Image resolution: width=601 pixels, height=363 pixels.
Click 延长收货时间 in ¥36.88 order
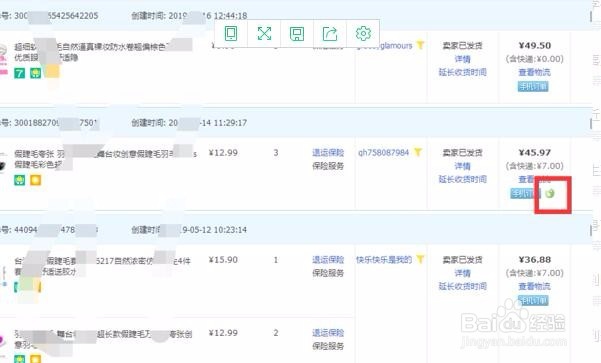tap(463, 286)
